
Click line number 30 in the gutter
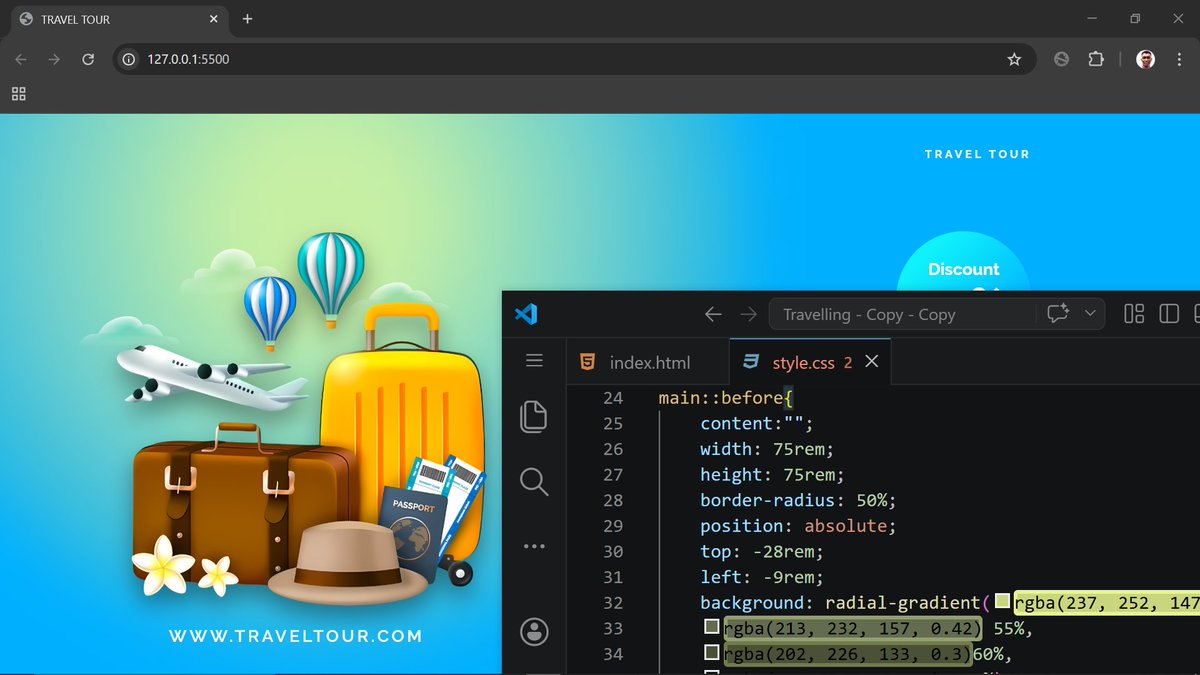coord(612,552)
